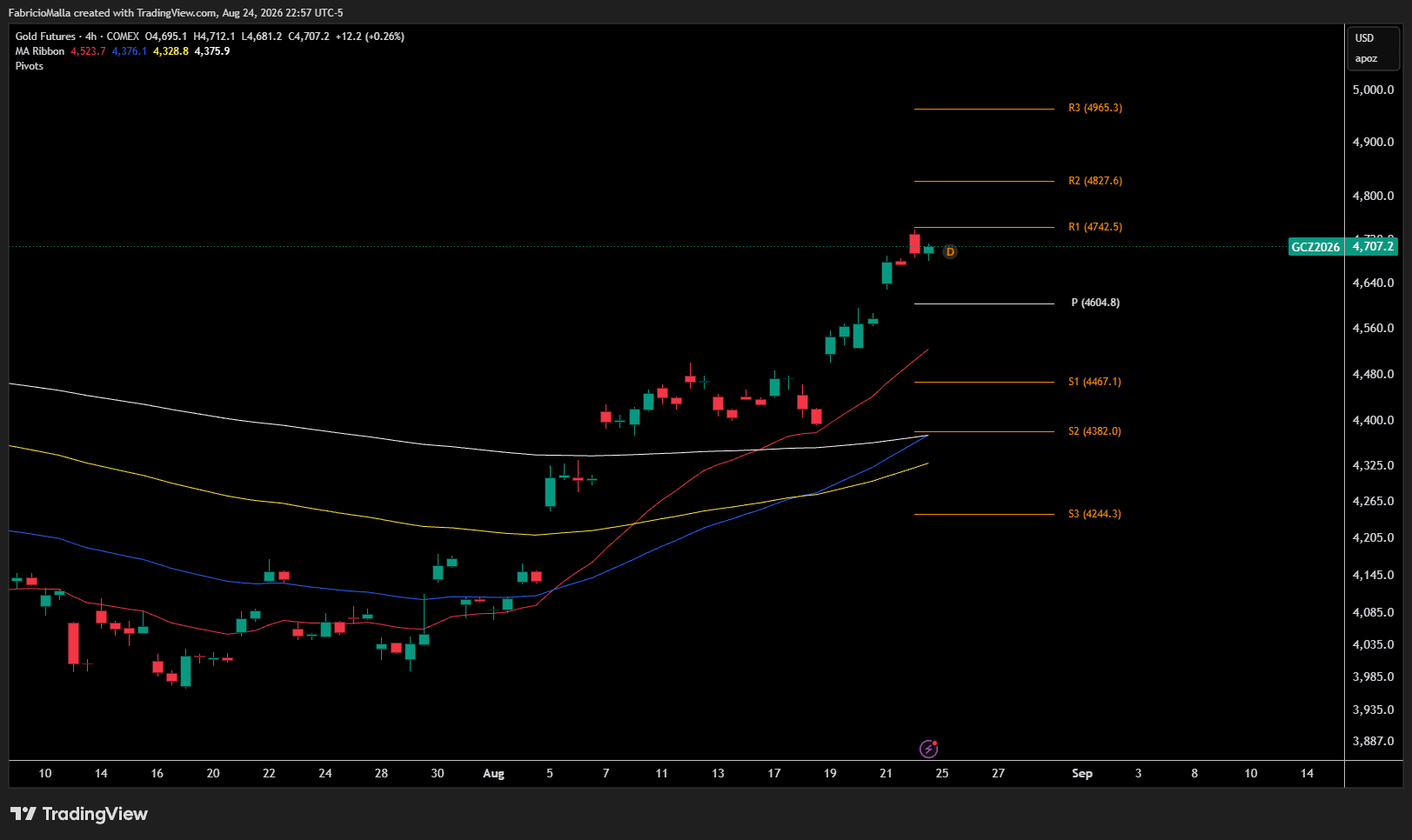
Task: Click the 21 date label on the time axis
Action: tap(886, 773)
